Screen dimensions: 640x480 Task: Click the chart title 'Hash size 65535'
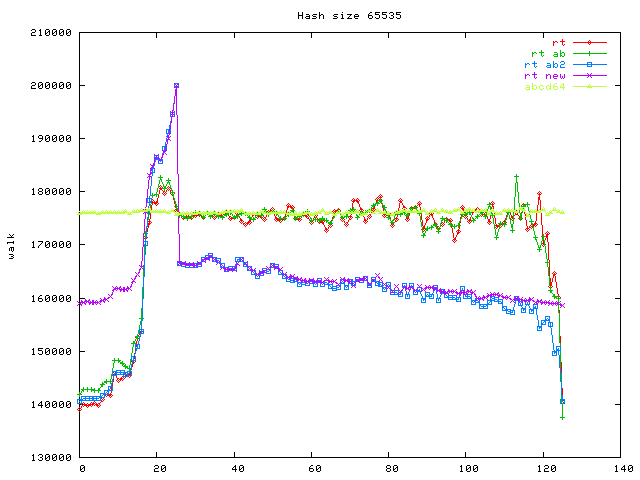pyautogui.click(x=349, y=16)
